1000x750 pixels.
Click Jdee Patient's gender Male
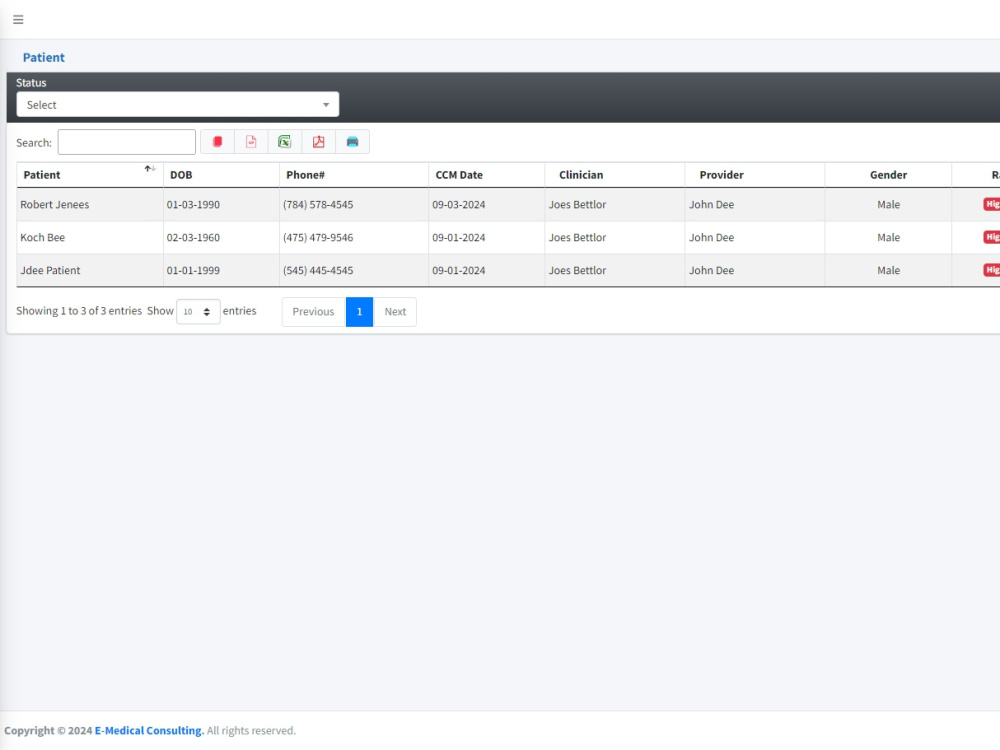[x=888, y=270]
